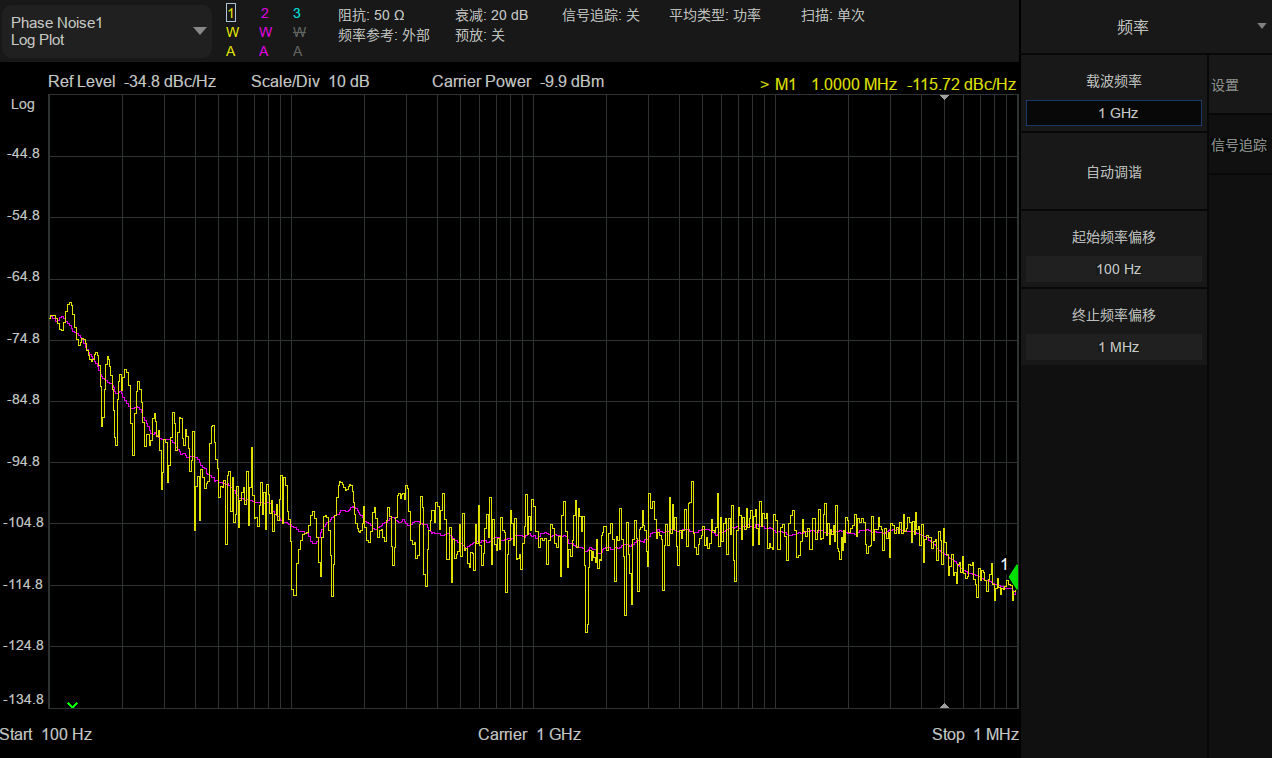Edit the 终止频率偏移 1 MHz field
1272x758 pixels.
pos(1113,347)
